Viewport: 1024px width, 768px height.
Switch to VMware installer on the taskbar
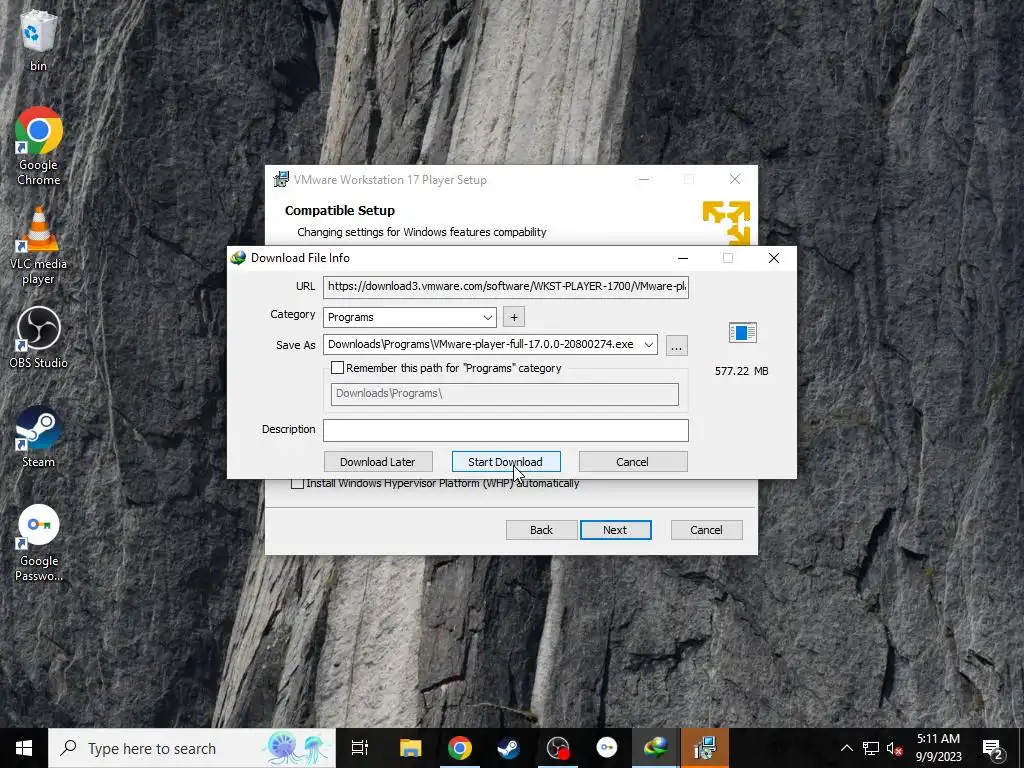(705, 748)
